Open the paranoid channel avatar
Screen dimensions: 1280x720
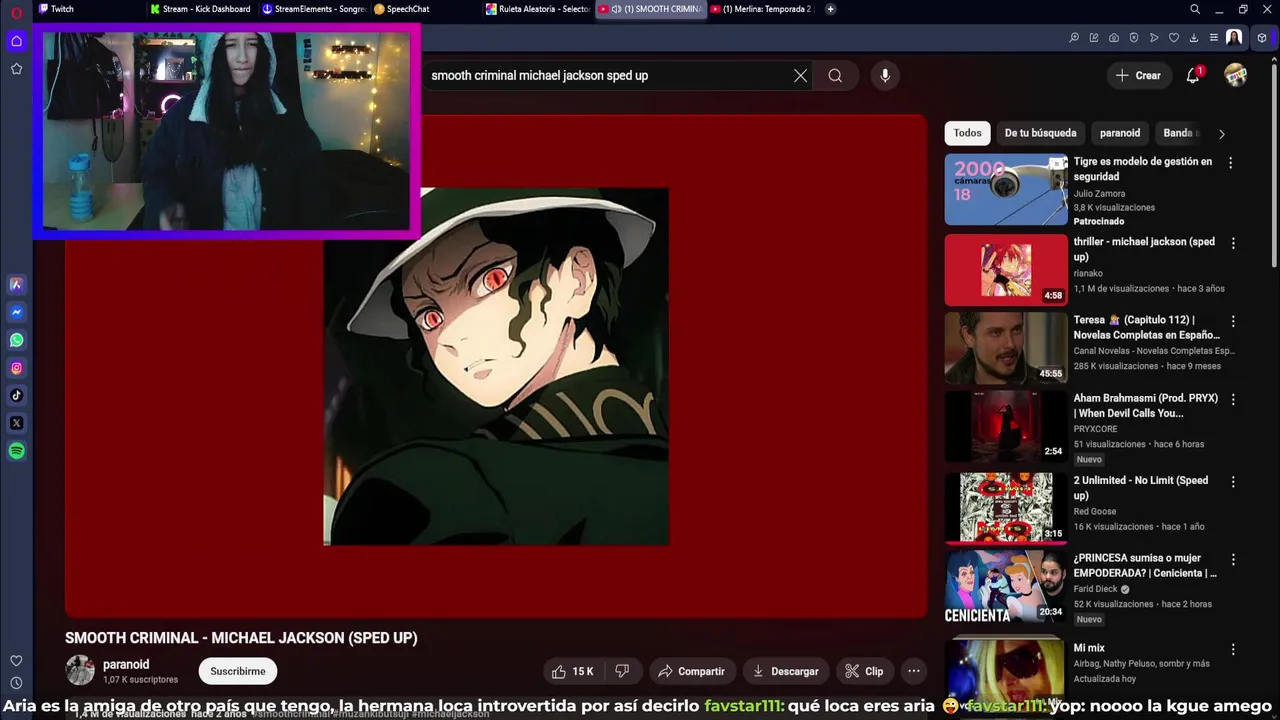(80, 670)
